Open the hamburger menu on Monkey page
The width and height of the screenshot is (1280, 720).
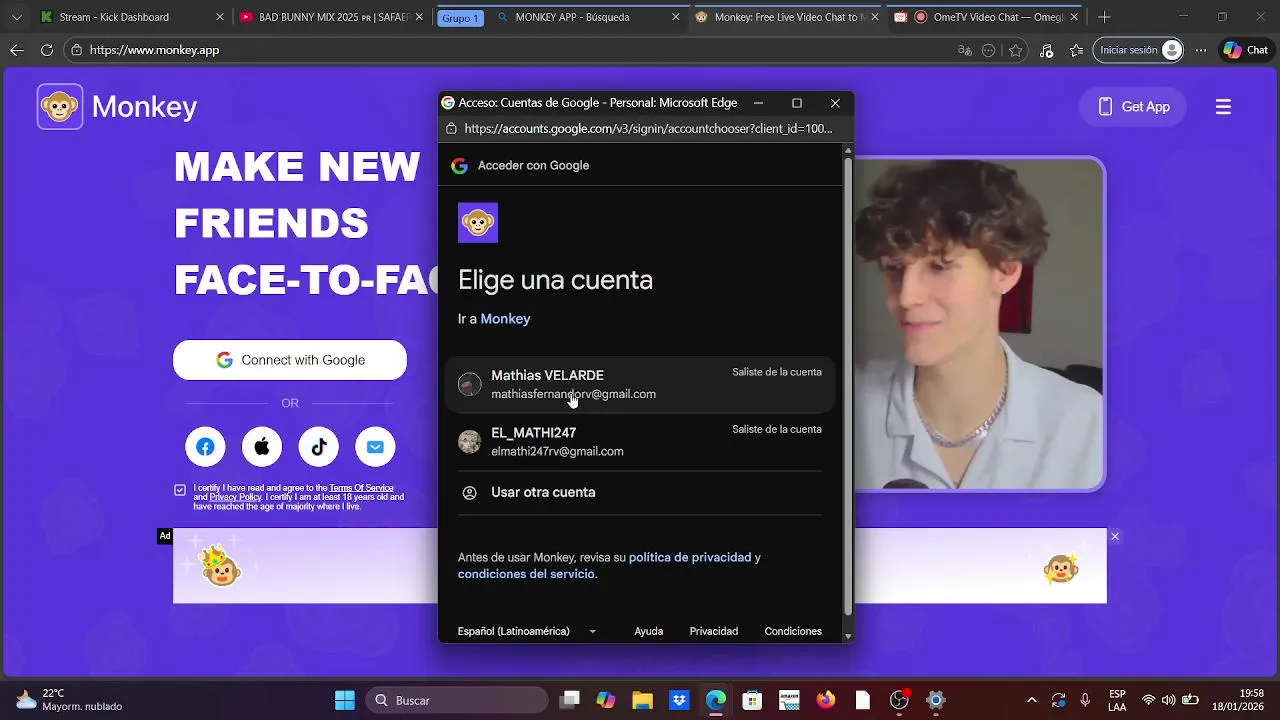(1223, 107)
